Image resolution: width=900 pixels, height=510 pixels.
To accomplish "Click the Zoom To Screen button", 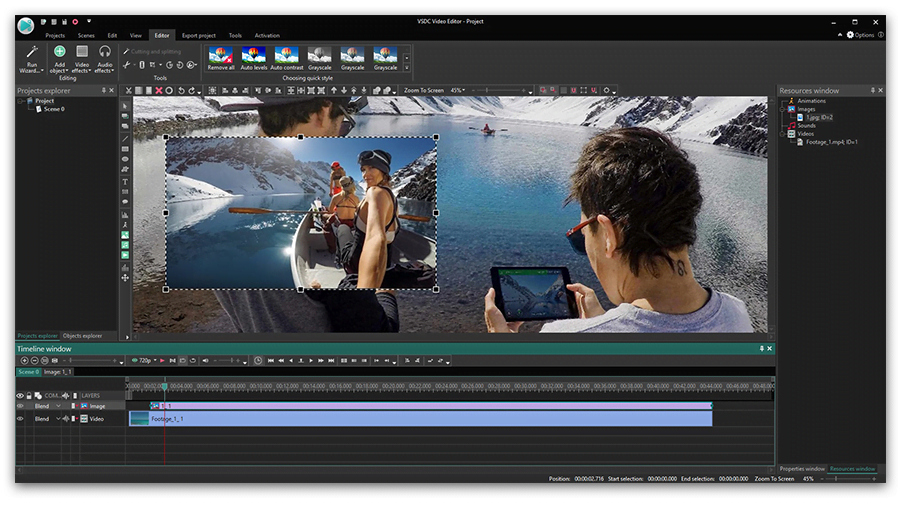I will 424,90.
